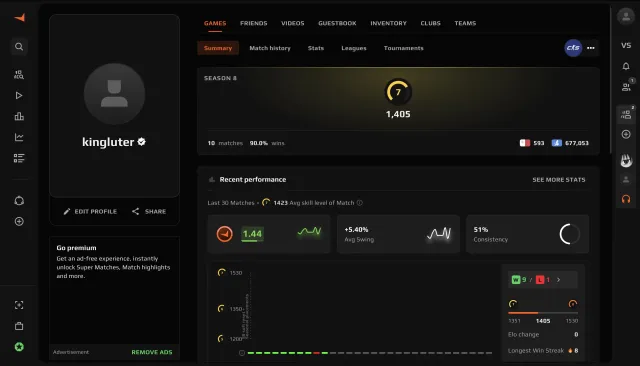640x366 pixels.
Task: Open the line chart stats sidebar icon
Action: coord(19,137)
